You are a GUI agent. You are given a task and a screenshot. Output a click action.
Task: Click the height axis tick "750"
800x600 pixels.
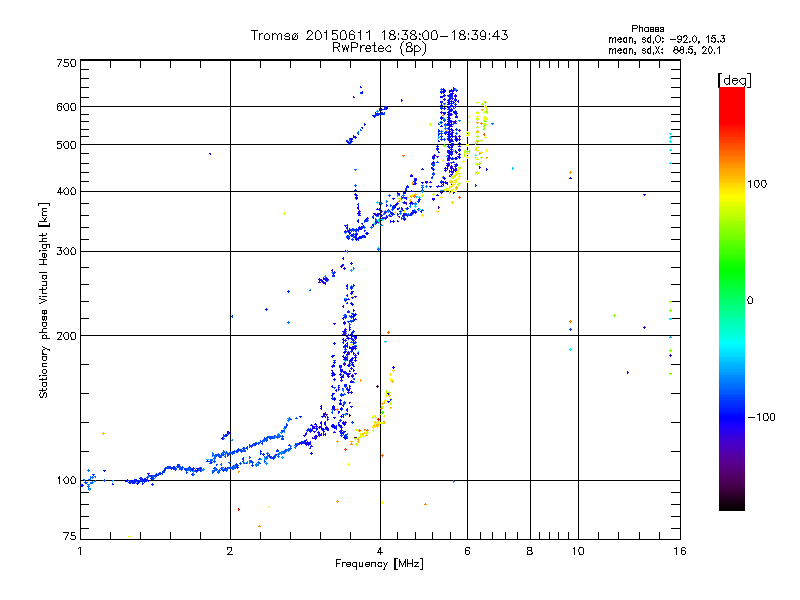point(66,63)
